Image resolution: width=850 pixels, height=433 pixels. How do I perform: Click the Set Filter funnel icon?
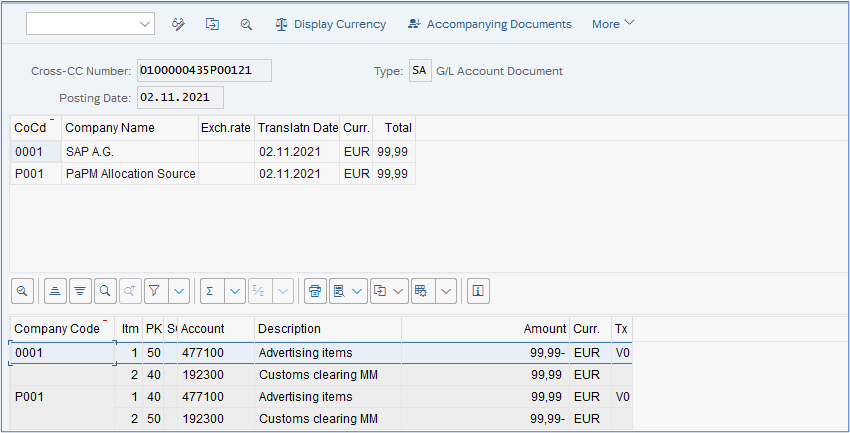[155, 291]
